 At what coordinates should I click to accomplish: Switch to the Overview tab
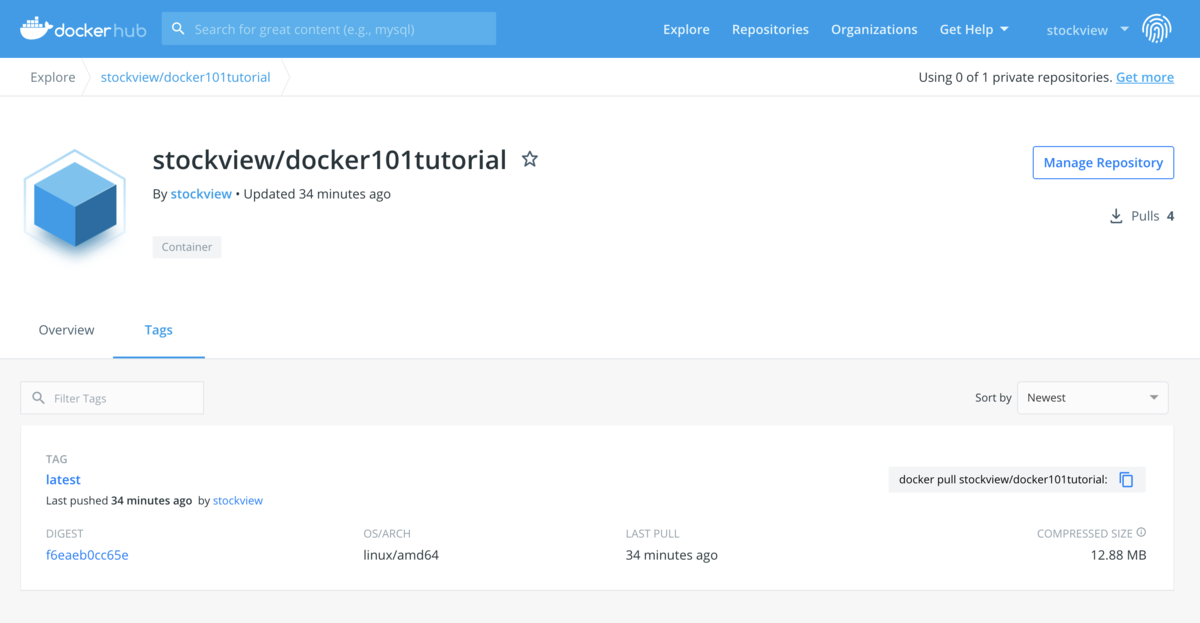pos(66,330)
